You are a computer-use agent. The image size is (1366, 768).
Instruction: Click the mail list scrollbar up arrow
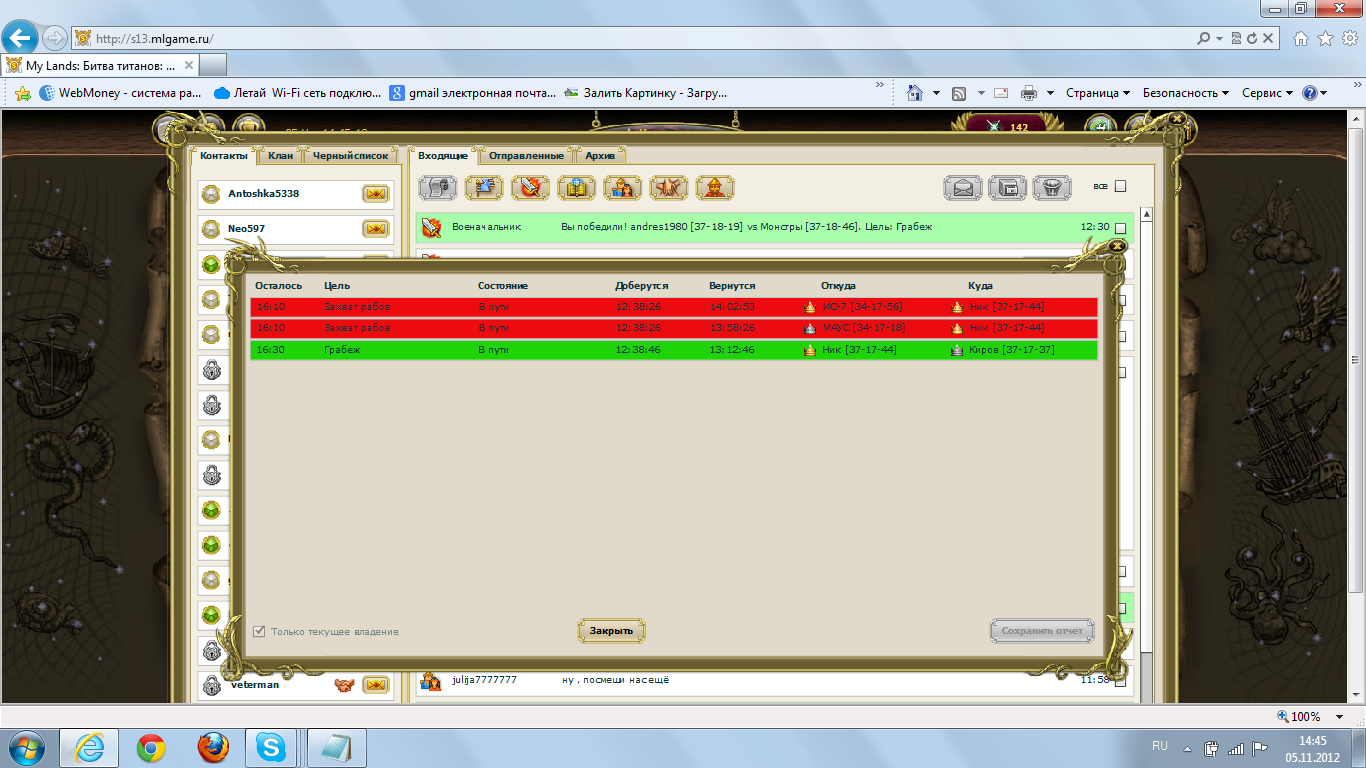click(x=1146, y=214)
